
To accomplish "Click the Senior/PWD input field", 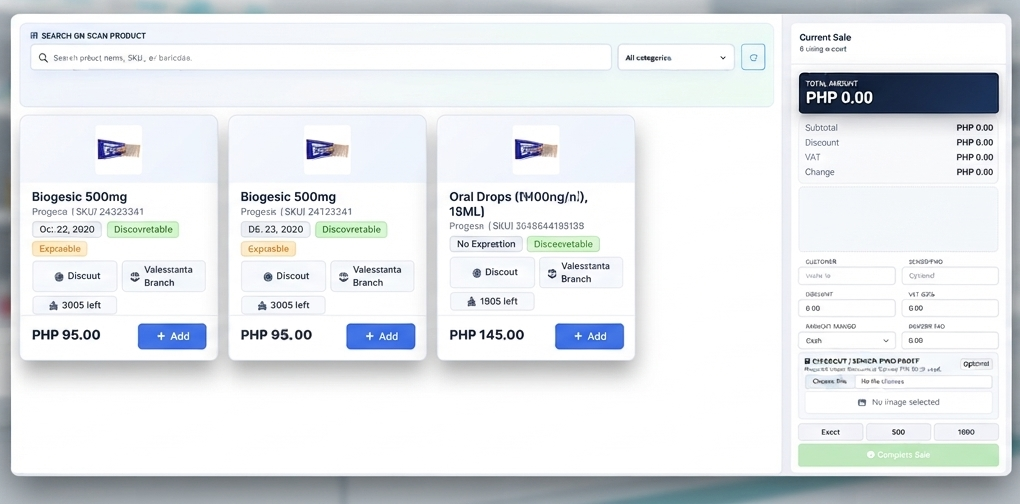I will tap(950, 276).
